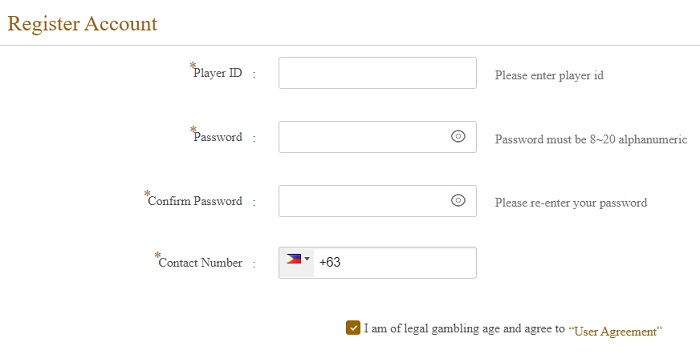Click the "Please enter player id" hint
700x362 pixels.
click(549, 75)
